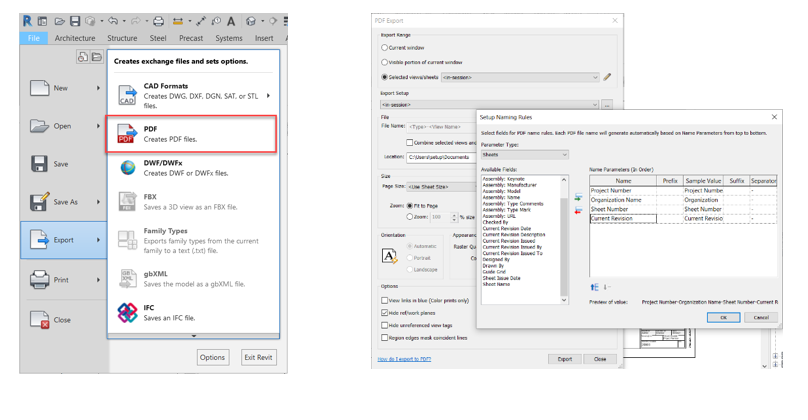Select the Export menu entry
Screen dimensions: 808x420
(64, 240)
